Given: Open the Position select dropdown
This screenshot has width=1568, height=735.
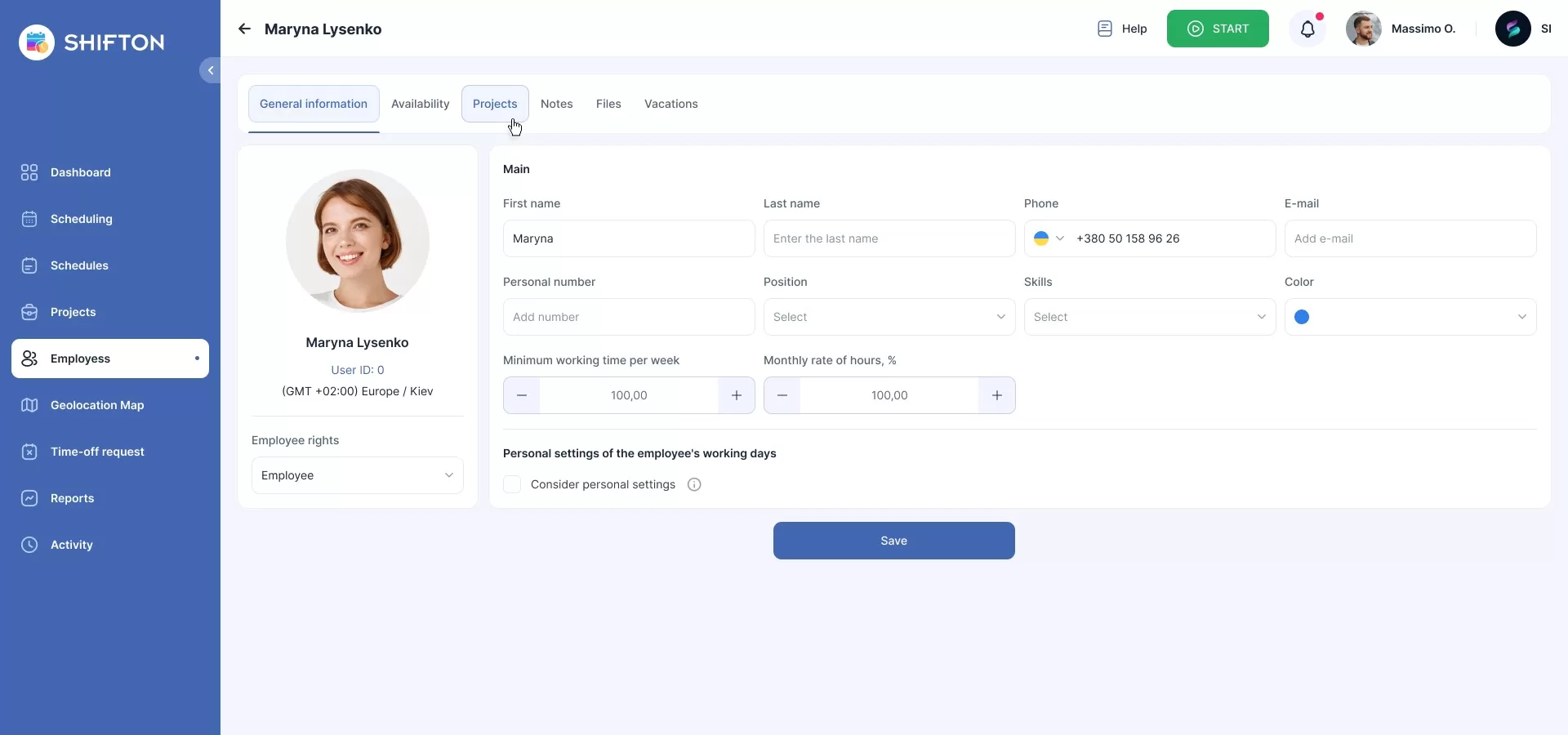Looking at the screenshot, I should pos(889,317).
